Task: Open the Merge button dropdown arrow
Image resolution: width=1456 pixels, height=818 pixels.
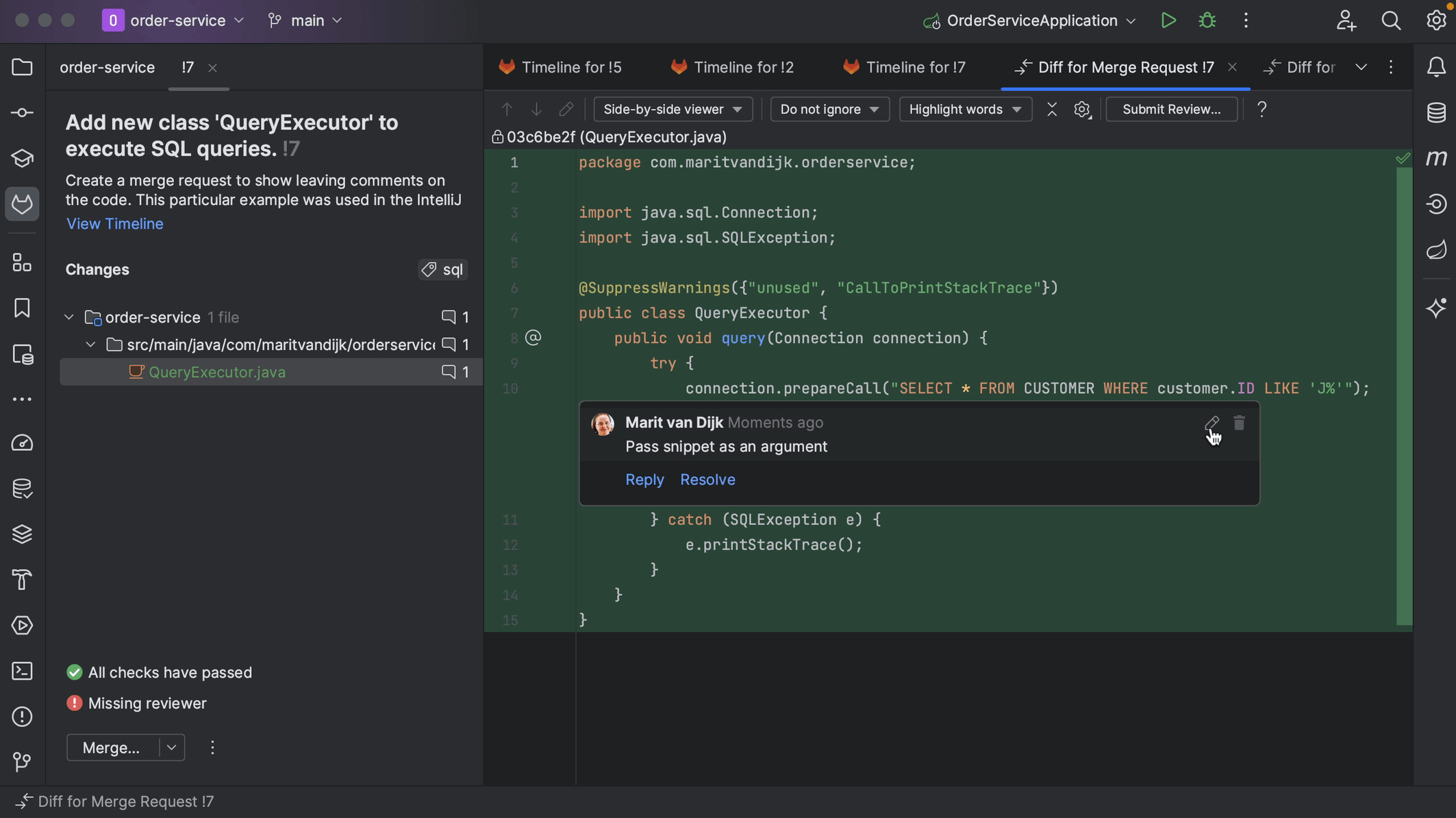Action: point(172,747)
